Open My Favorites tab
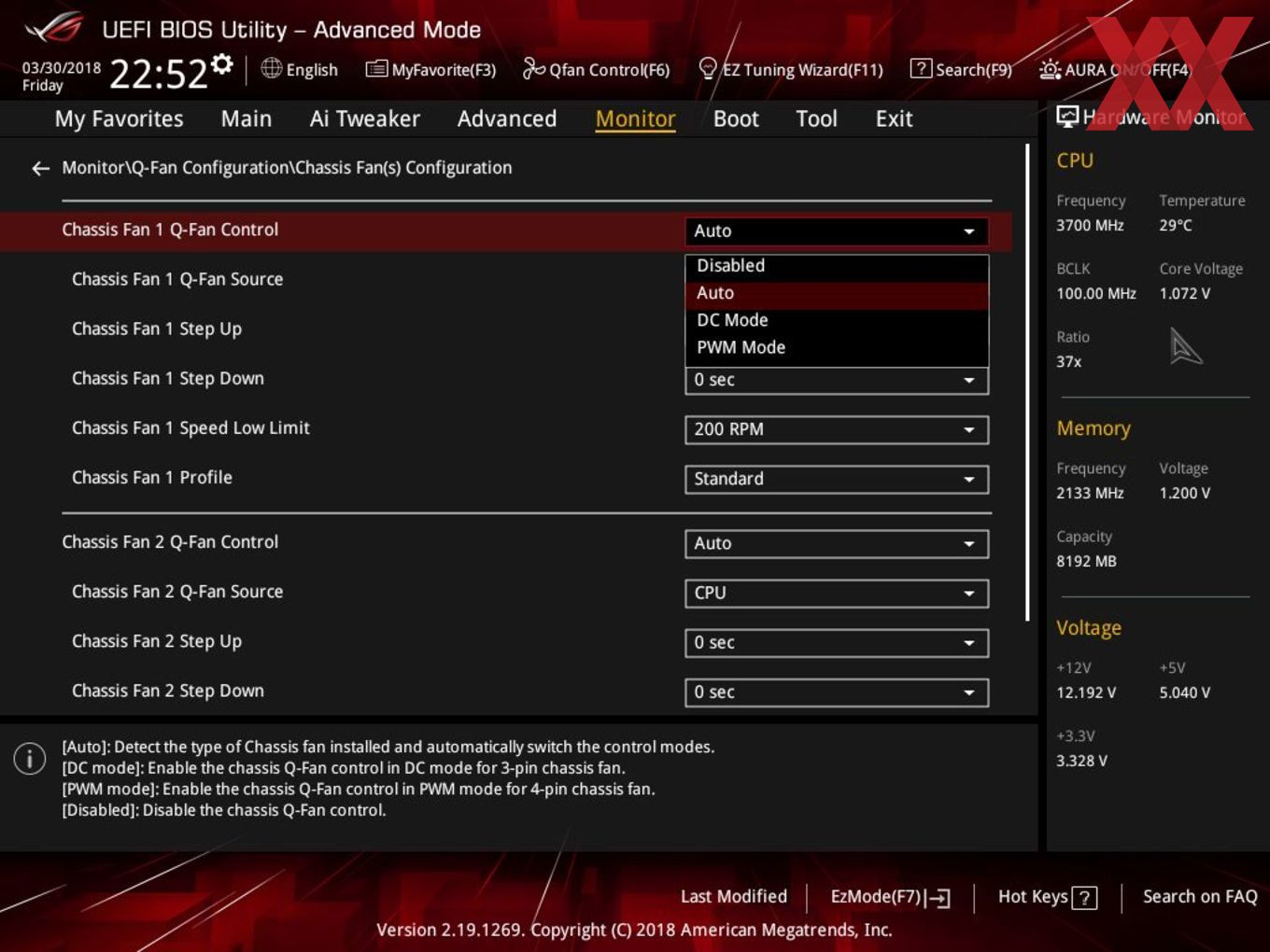Image resolution: width=1270 pixels, height=952 pixels. [x=119, y=119]
